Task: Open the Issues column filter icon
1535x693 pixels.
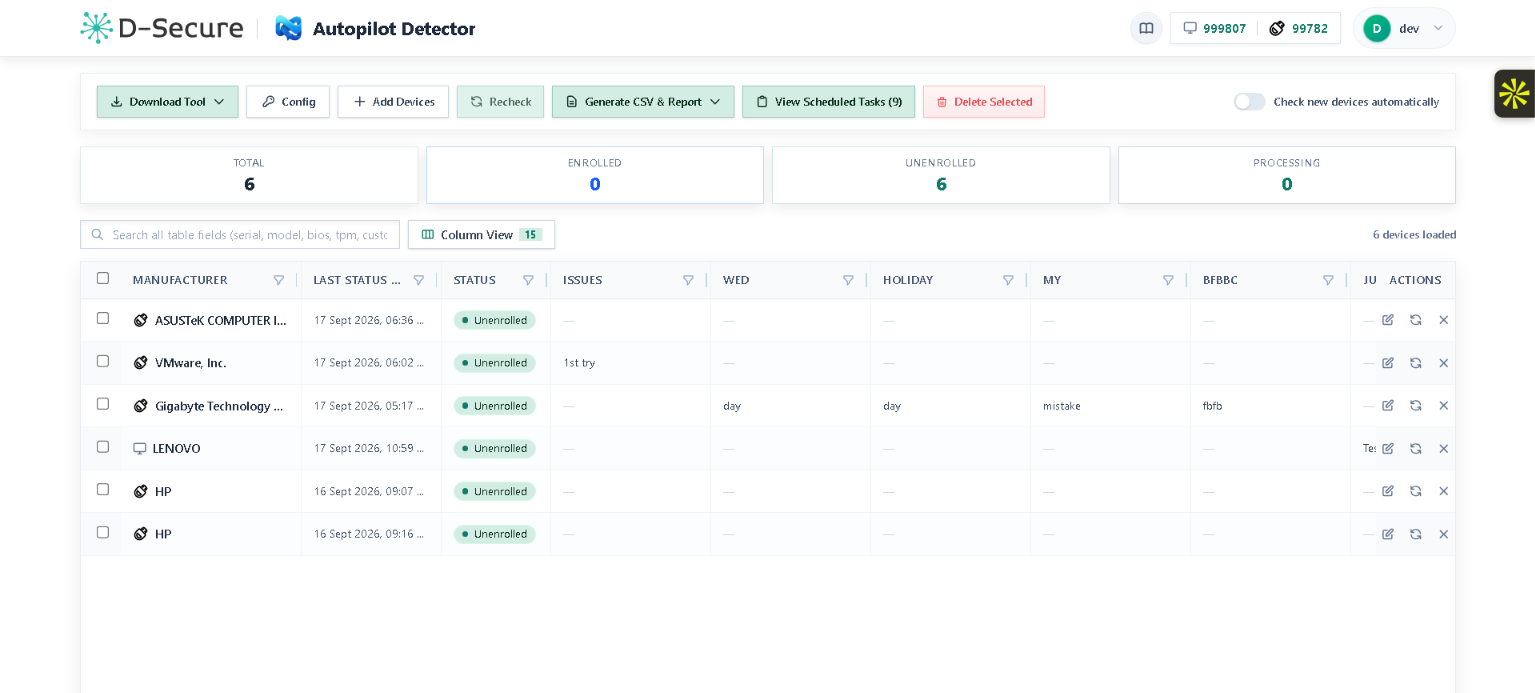Action: pyautogui.click(x=688, y=280)
